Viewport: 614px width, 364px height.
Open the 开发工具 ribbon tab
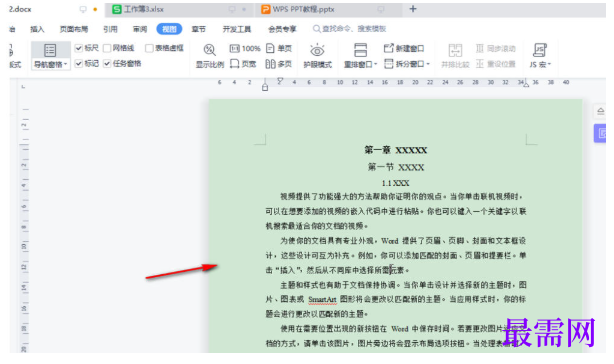(x=237, y=29)
